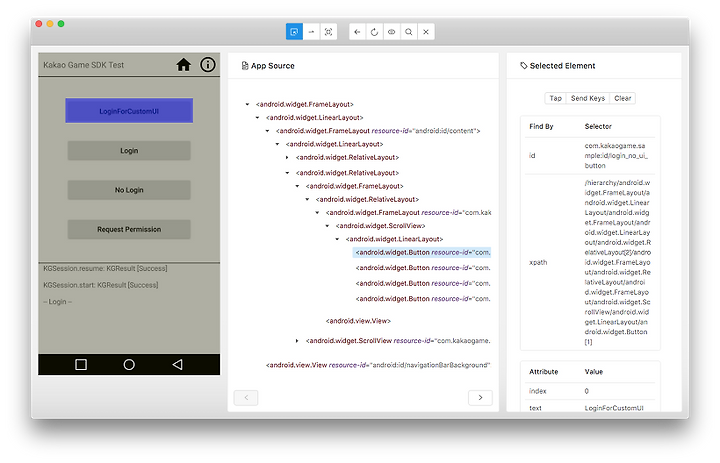Click the Tap action button
Viewport: 720px width, 463px height.
coord(555,98)
